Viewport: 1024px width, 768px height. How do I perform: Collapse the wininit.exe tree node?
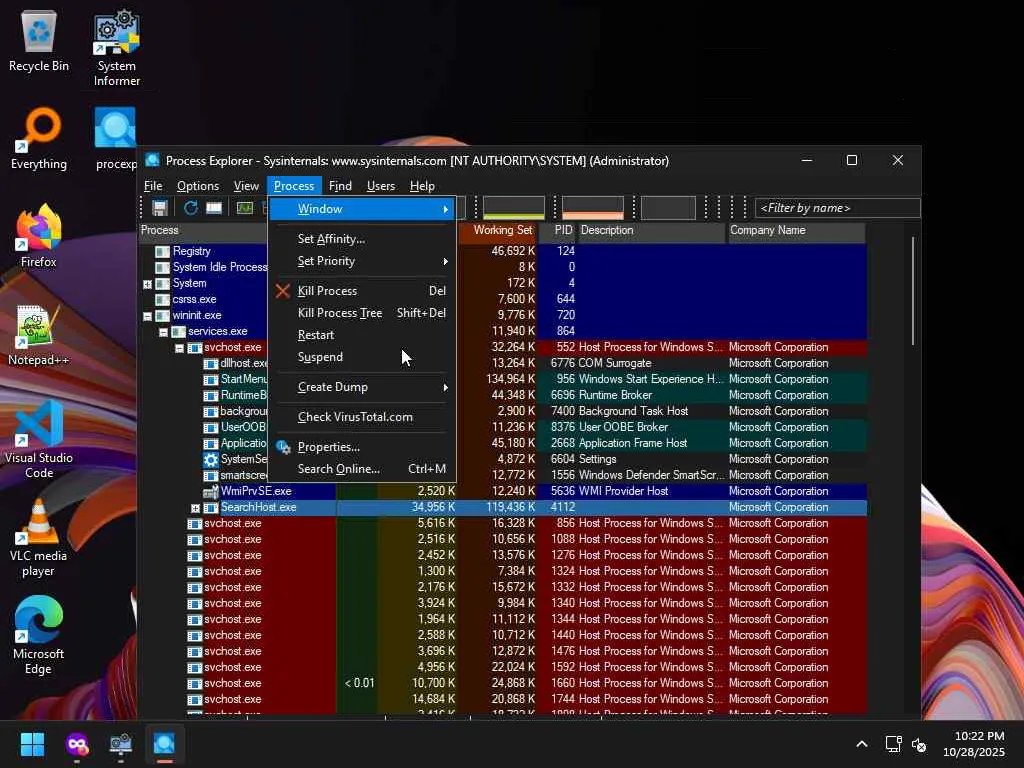(x=148, y=316)
